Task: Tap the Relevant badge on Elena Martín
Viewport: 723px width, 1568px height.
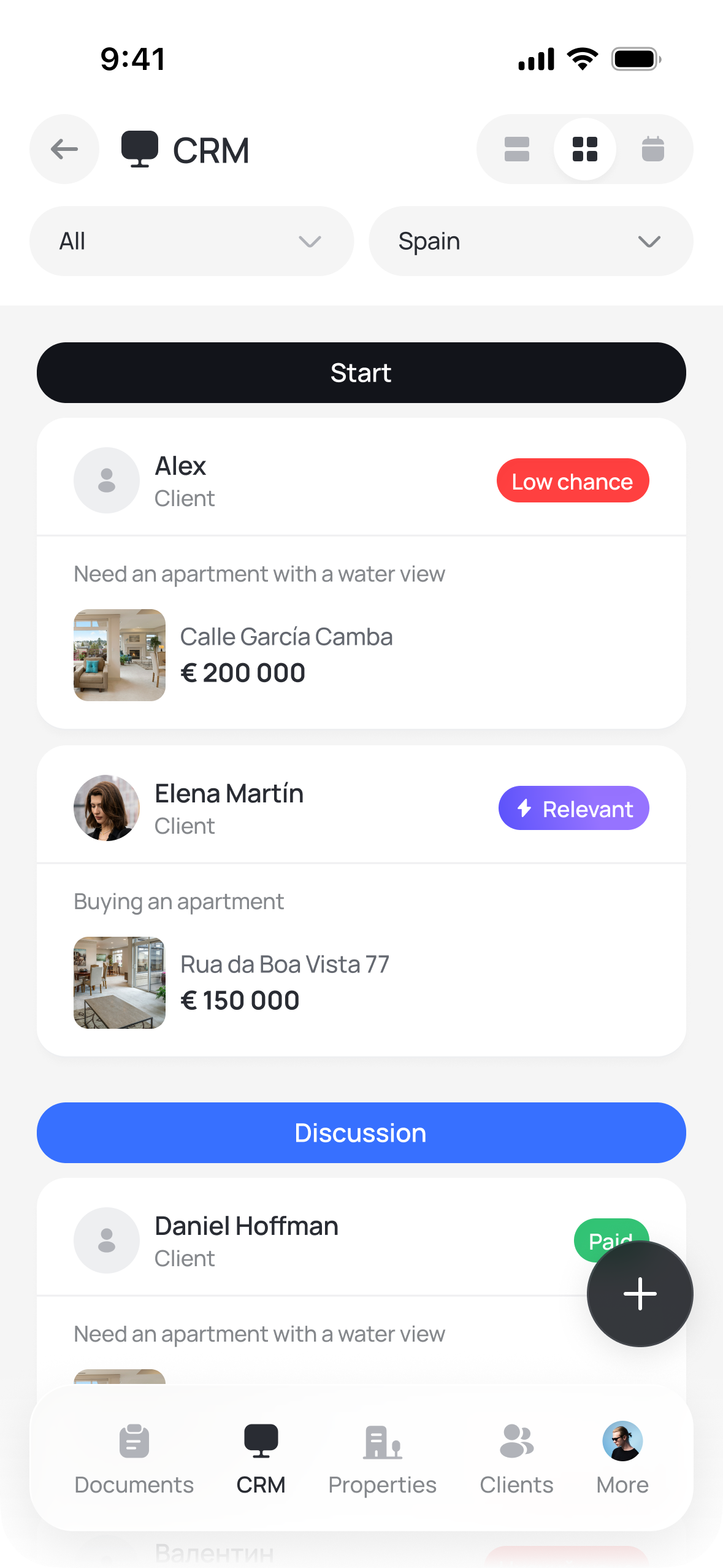Action: [x=573, y=809]
